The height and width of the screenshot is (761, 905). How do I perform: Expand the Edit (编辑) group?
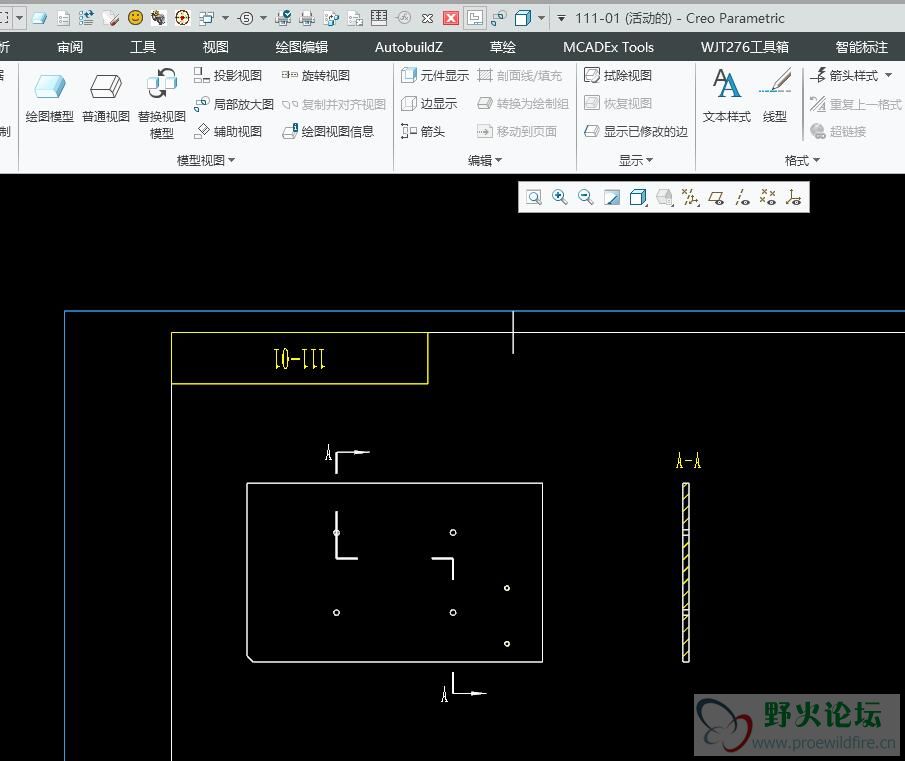point(484,160)
